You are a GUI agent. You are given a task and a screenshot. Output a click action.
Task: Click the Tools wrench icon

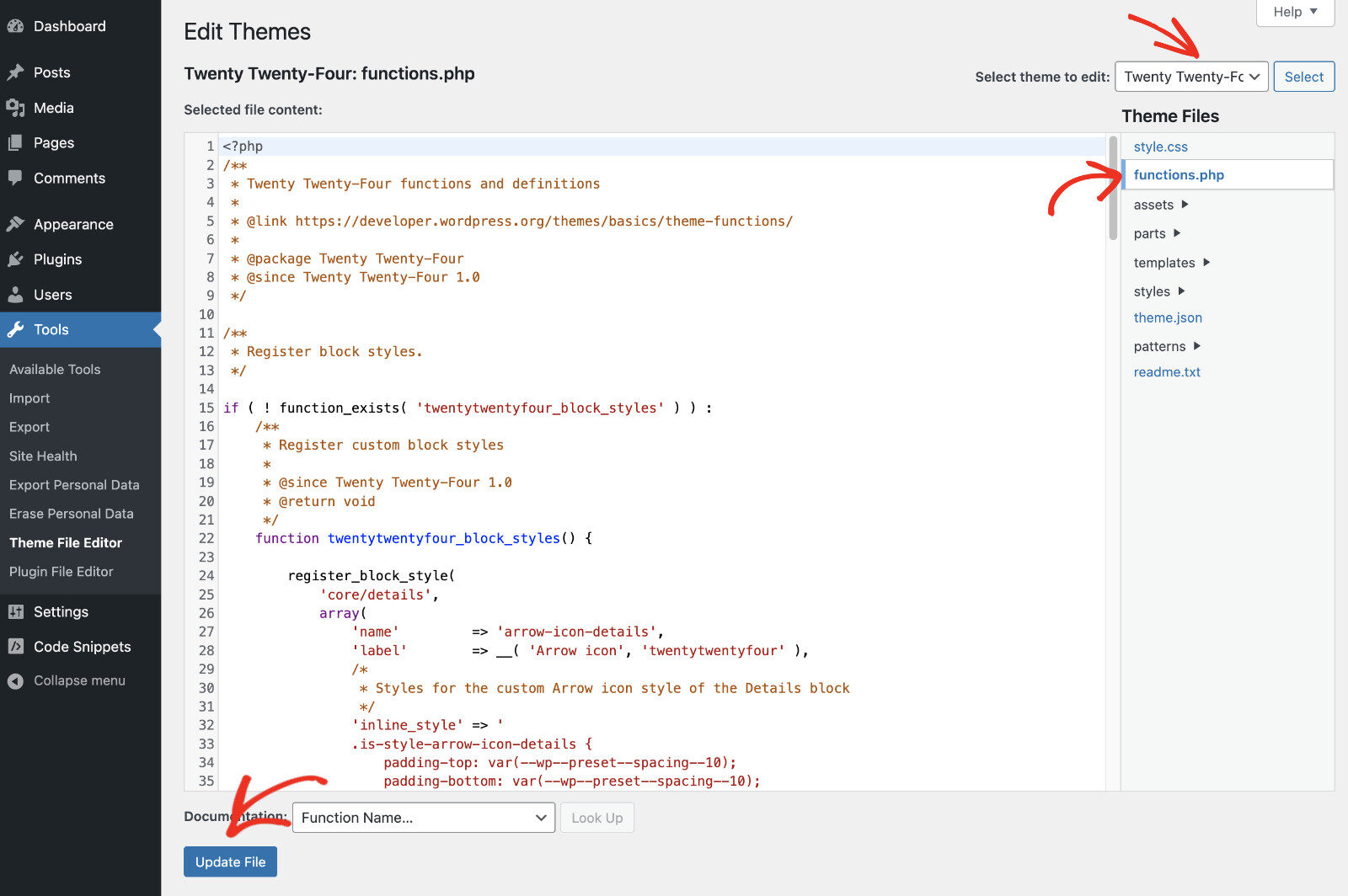tap(15, 330)
